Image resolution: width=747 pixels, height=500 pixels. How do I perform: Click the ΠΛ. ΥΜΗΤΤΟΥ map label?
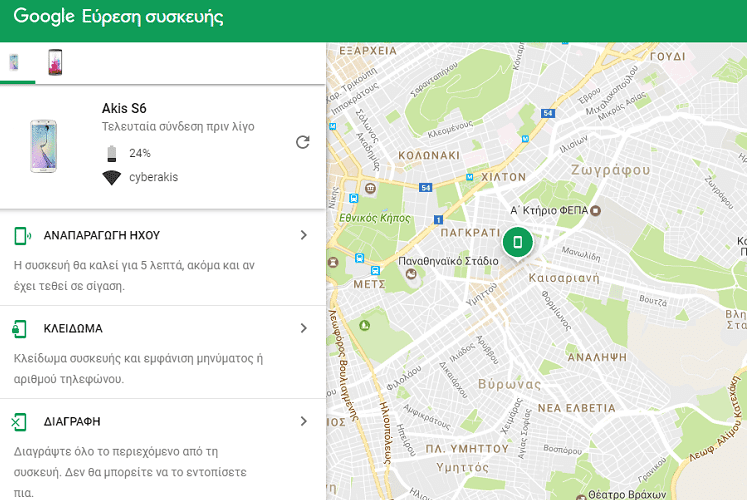point(467,449)
